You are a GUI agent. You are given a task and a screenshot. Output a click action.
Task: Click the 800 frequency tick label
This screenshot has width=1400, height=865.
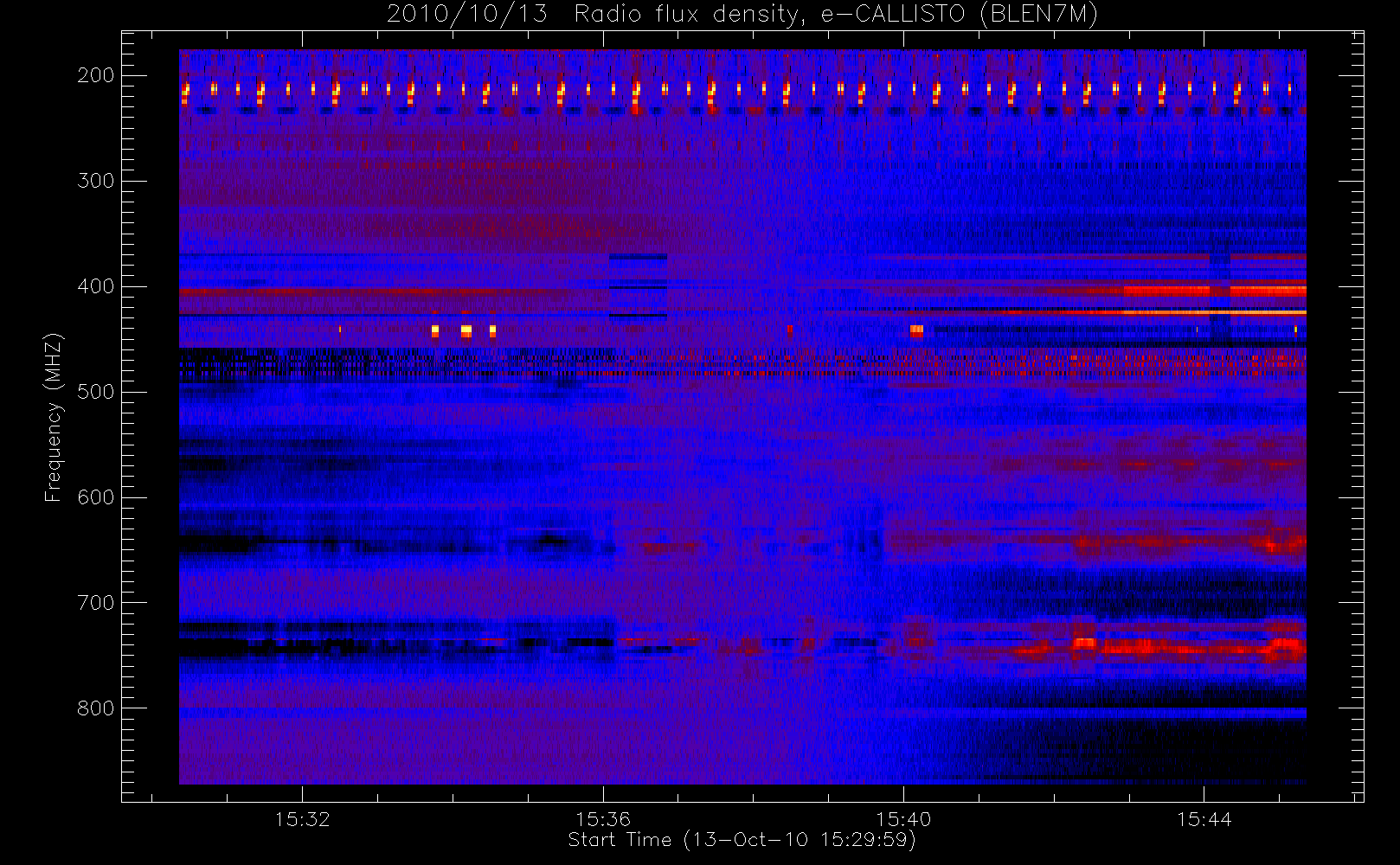pos(96,708)
